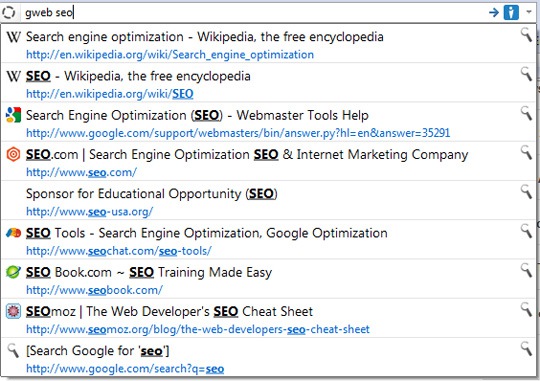Select 'Sponsor for Educational Opportunity (SEO)' suggestion
This screenshot has height=381, width=540.
(152, 194)
